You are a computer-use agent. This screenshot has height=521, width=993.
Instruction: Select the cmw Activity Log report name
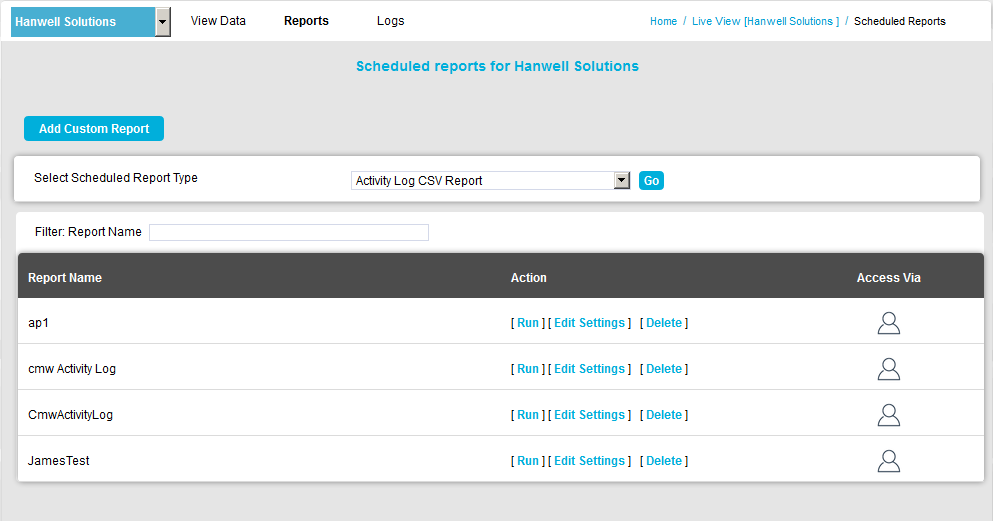pos(72,369)
